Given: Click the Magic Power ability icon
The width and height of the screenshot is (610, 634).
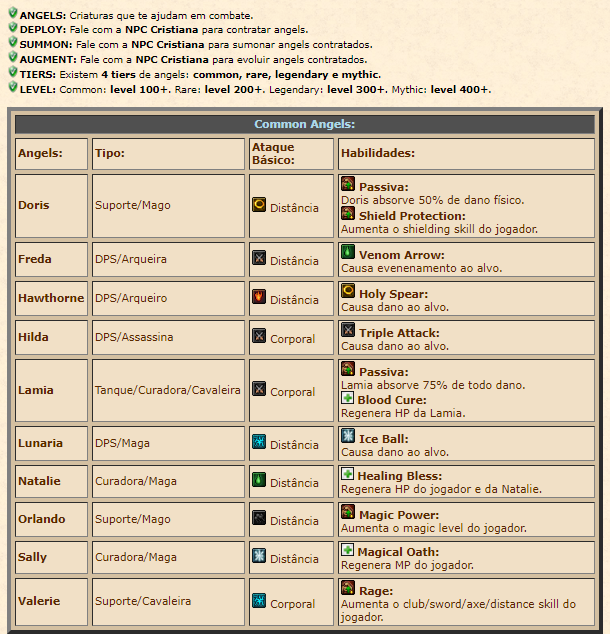Looking at the screenshot, I should tap(348, 511).
